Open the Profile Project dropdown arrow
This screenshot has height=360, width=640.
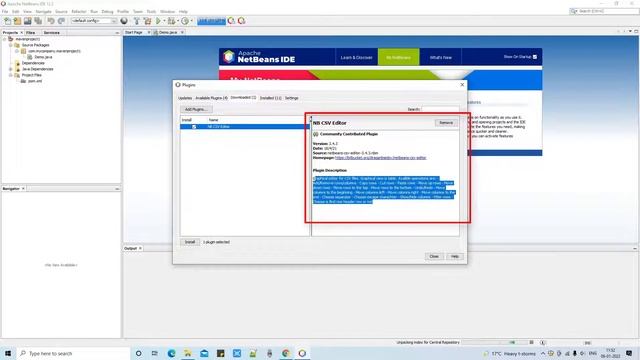pyautogui.click(x=191, y=21)
